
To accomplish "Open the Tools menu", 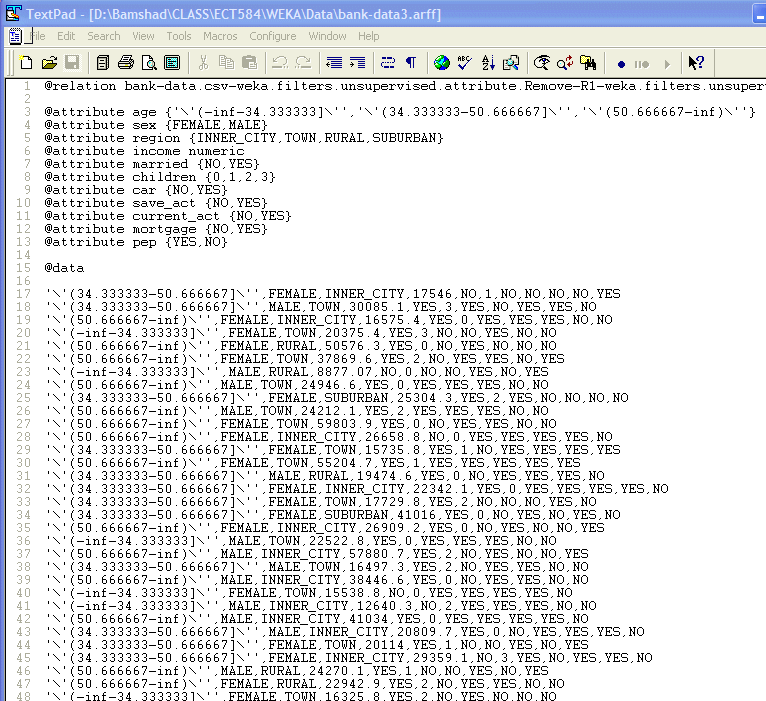I will 179,36.
